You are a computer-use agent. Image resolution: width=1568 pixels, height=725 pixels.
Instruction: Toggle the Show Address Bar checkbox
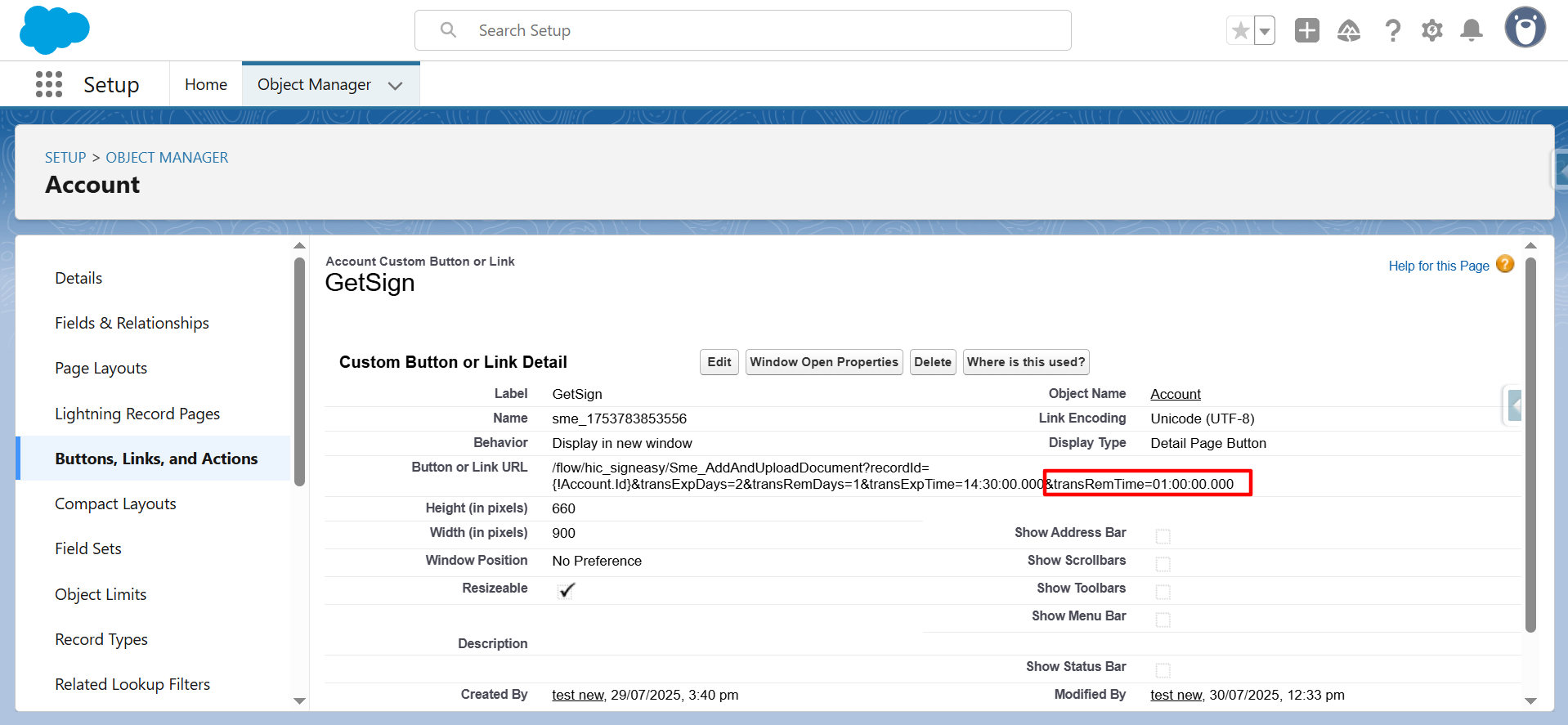[1163, 536]
